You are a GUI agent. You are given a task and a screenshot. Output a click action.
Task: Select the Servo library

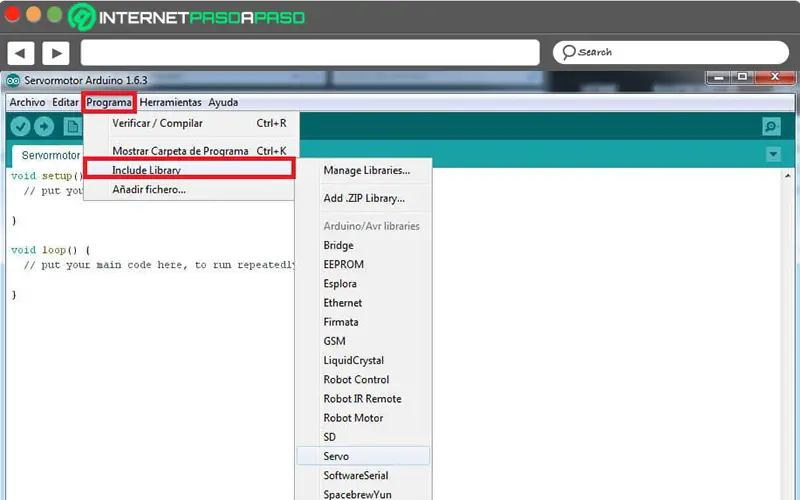364,456
